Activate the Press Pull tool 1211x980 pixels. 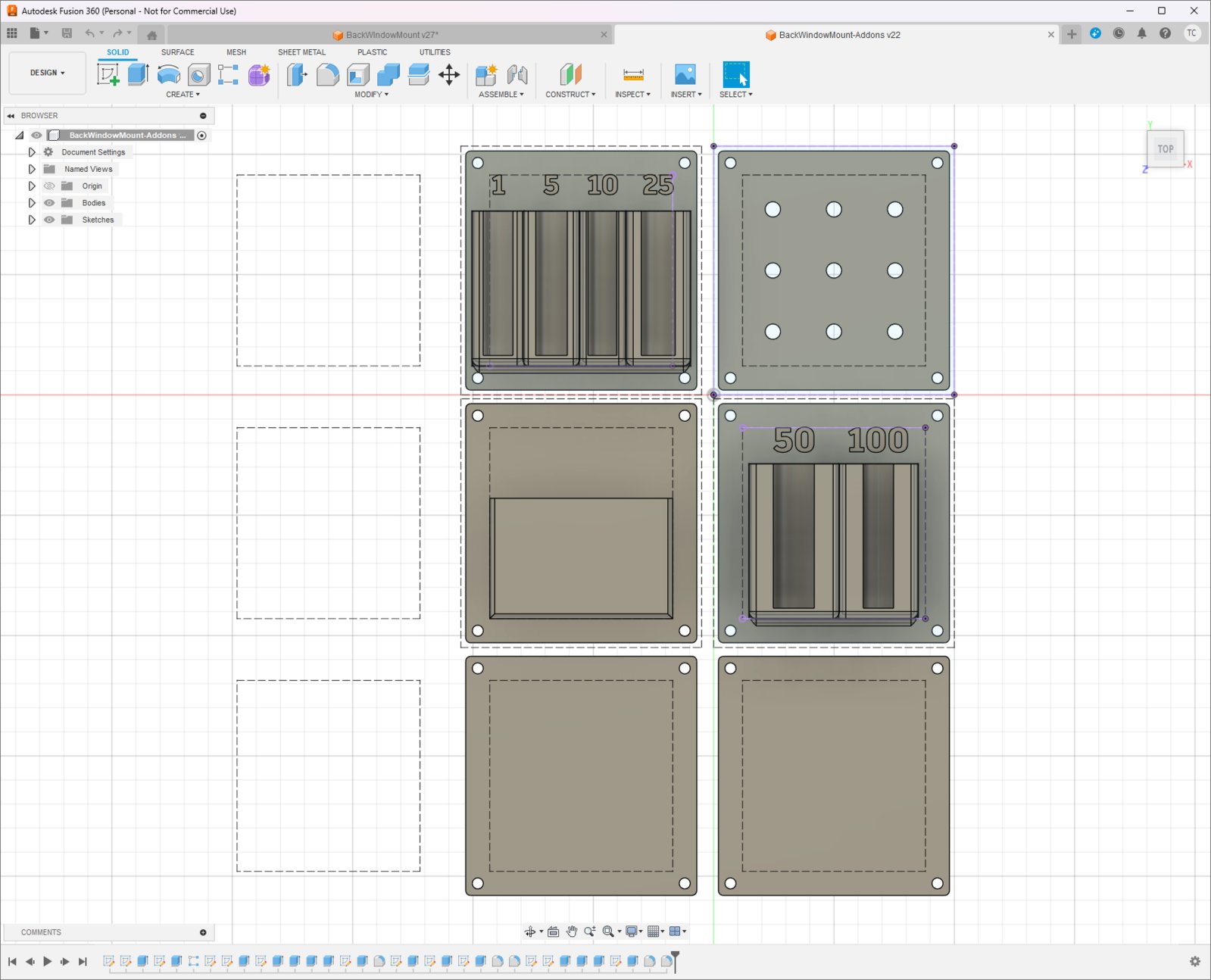297,74
